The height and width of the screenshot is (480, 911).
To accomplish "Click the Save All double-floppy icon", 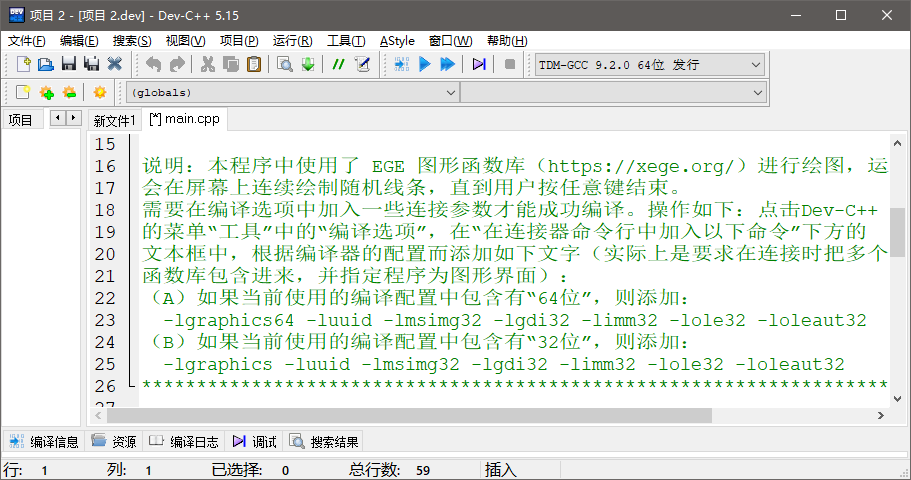I will (x=91, y=64).
